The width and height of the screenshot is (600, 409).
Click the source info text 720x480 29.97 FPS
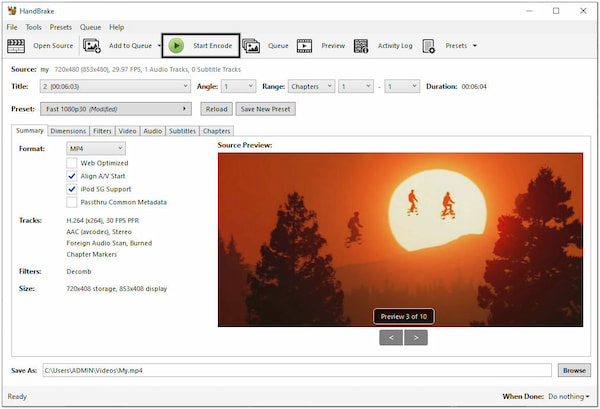click(148, 69)
